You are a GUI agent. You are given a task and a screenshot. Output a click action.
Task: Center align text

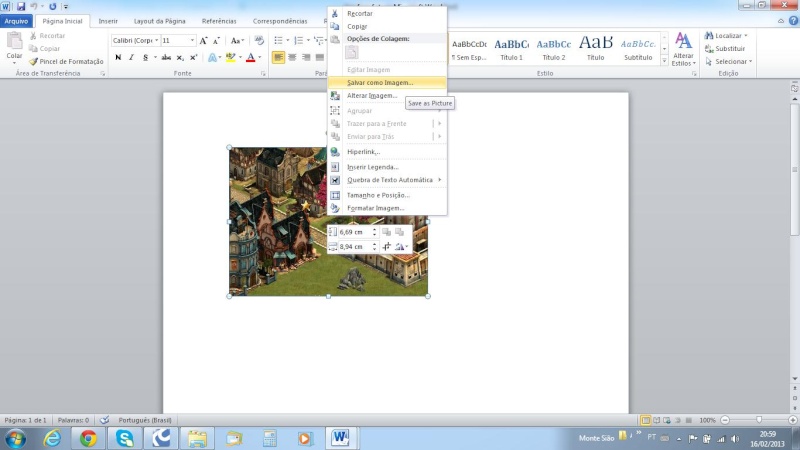292,58
